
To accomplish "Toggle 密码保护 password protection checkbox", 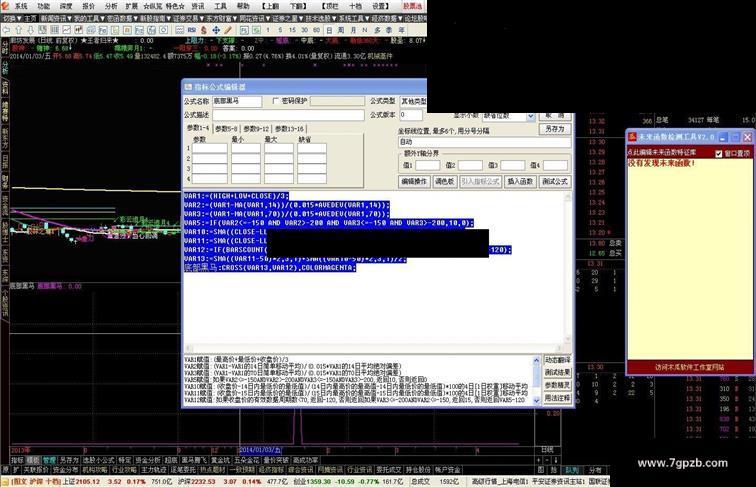I will (275, 101).
